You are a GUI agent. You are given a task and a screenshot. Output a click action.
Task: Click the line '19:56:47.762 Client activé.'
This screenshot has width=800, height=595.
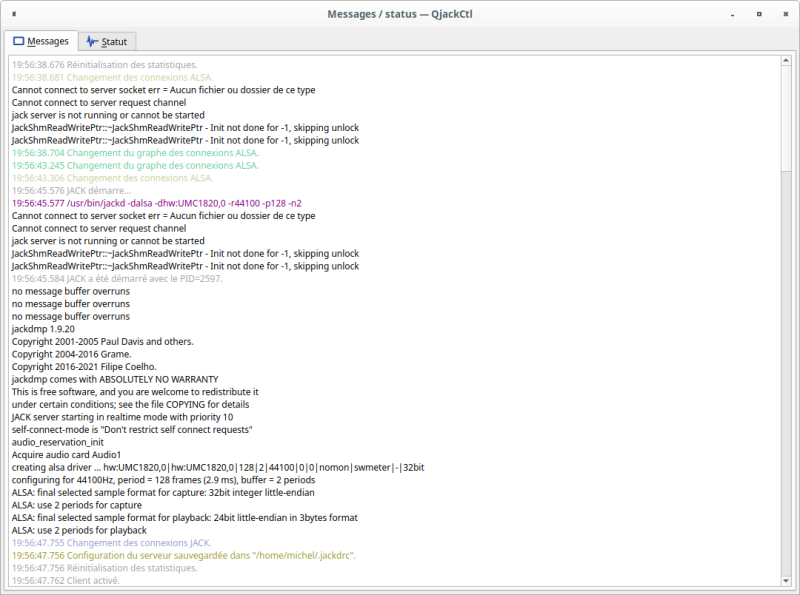click(65, 581)
